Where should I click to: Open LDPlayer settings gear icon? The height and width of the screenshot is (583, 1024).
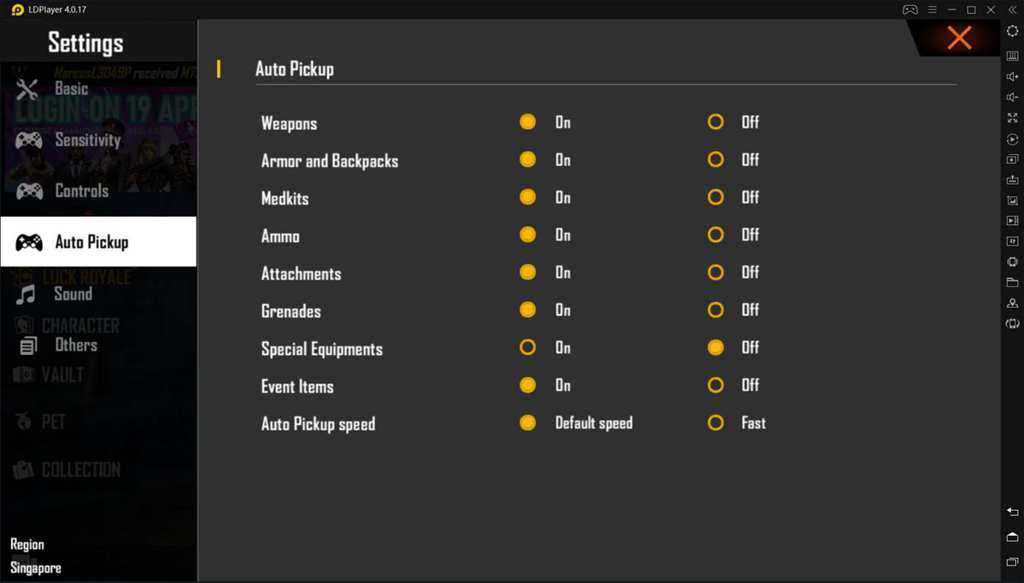tap(1011, 32)
